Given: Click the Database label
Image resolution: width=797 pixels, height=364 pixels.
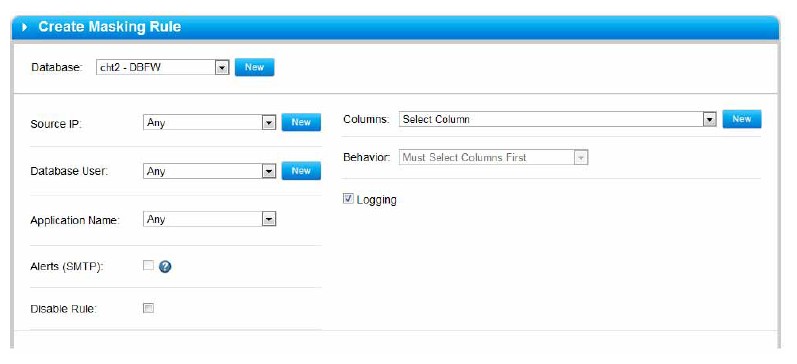Looking at the screenshot, I should pos(56,67).
